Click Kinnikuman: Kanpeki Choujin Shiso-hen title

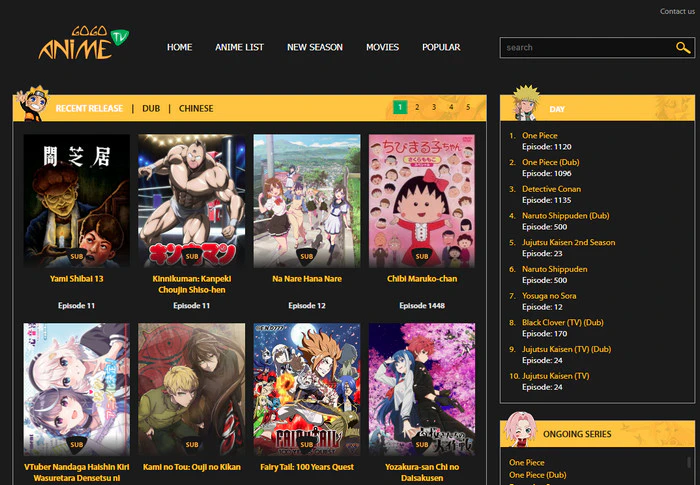192,284
